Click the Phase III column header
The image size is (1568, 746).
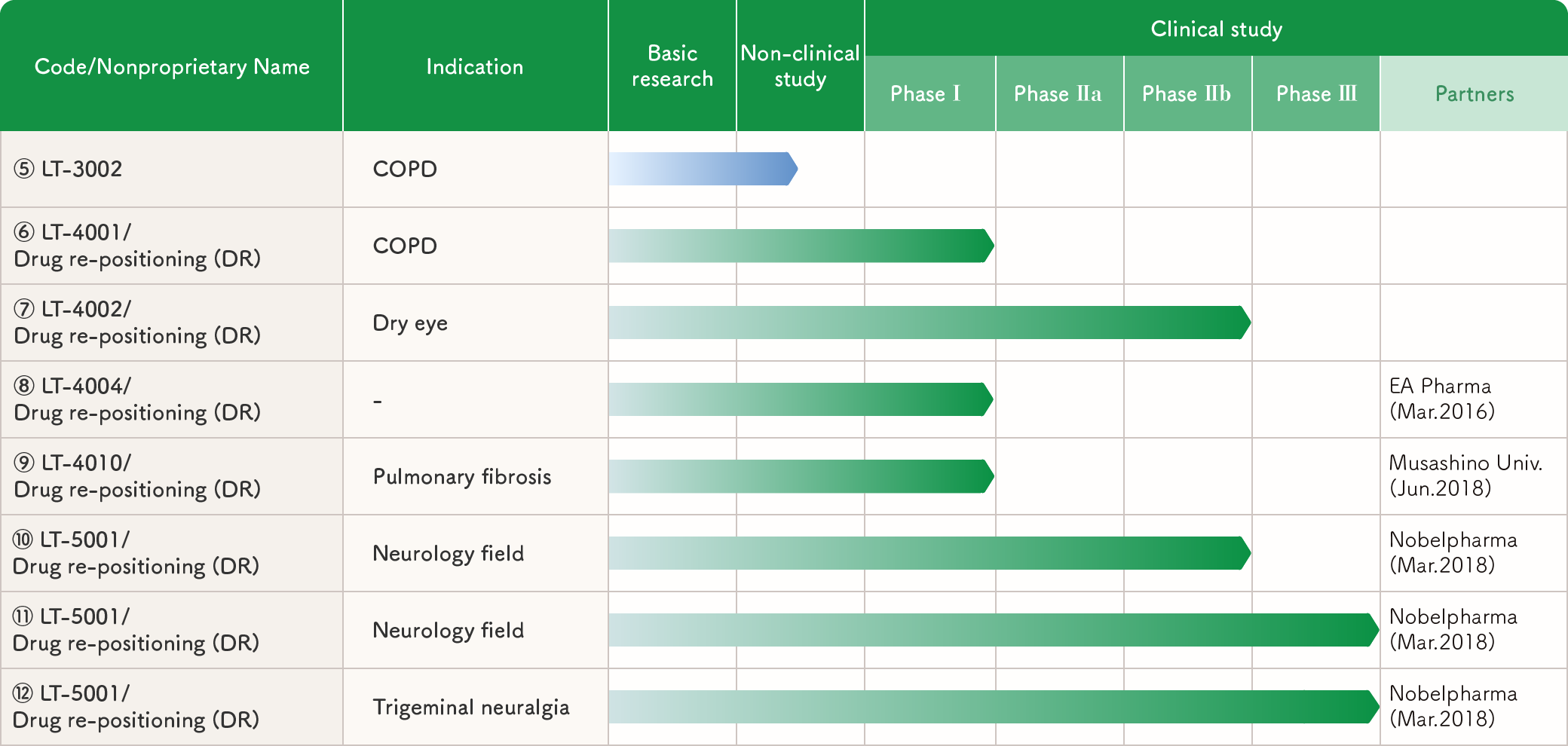tap(1316, 93)
